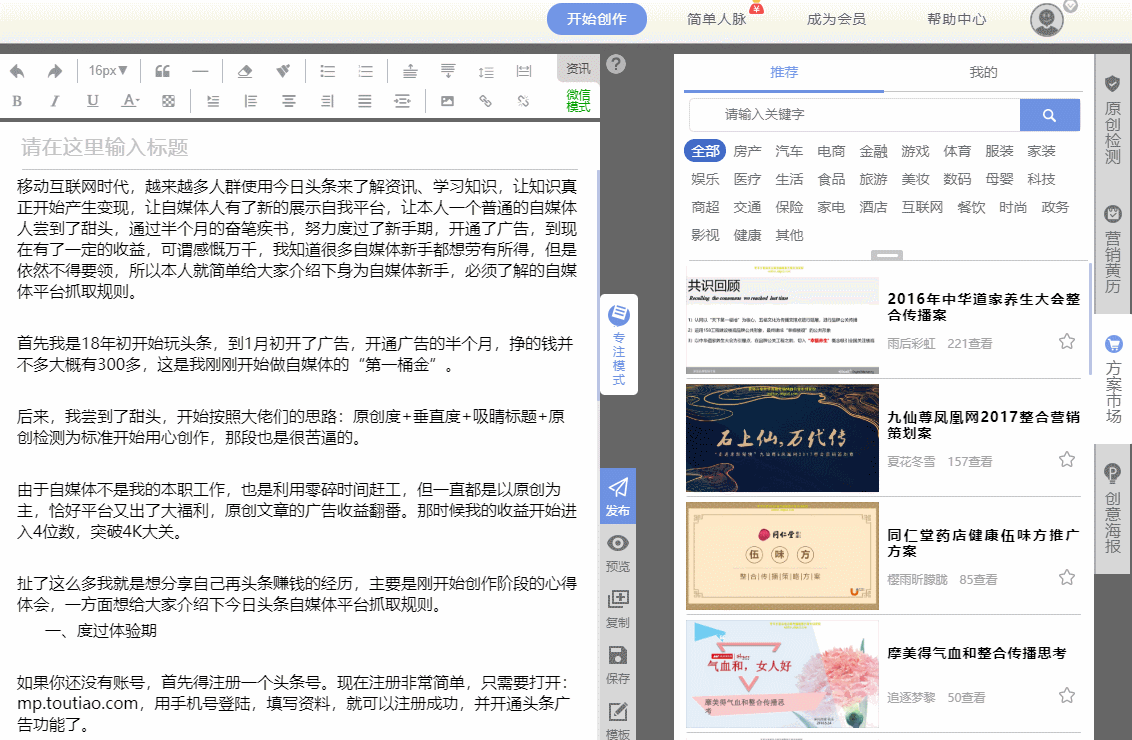Open 帮助中心 in top navigation
This screenshot has width=1132, height=740.
[957, 19]
